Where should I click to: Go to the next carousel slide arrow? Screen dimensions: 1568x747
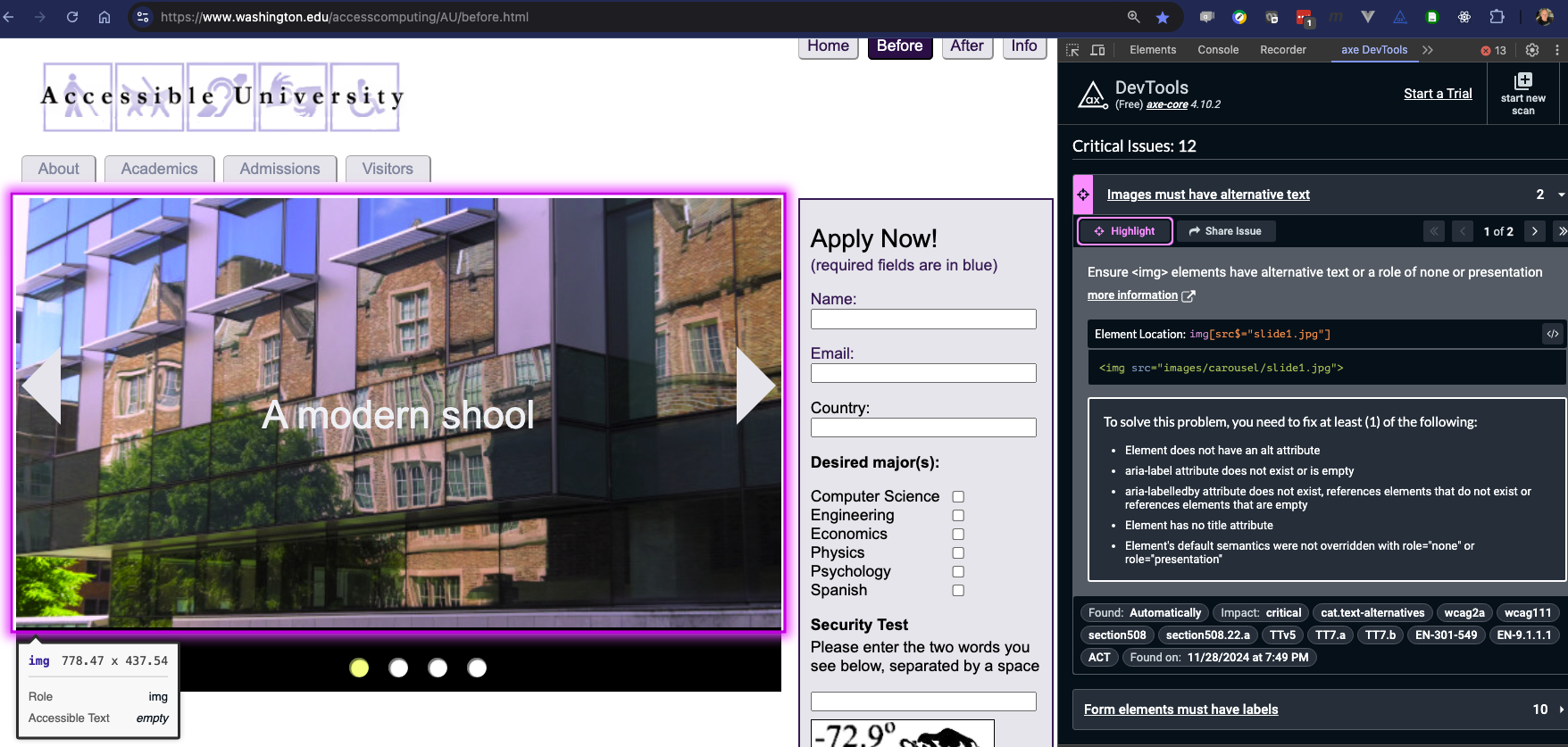[x=755, y=386]
